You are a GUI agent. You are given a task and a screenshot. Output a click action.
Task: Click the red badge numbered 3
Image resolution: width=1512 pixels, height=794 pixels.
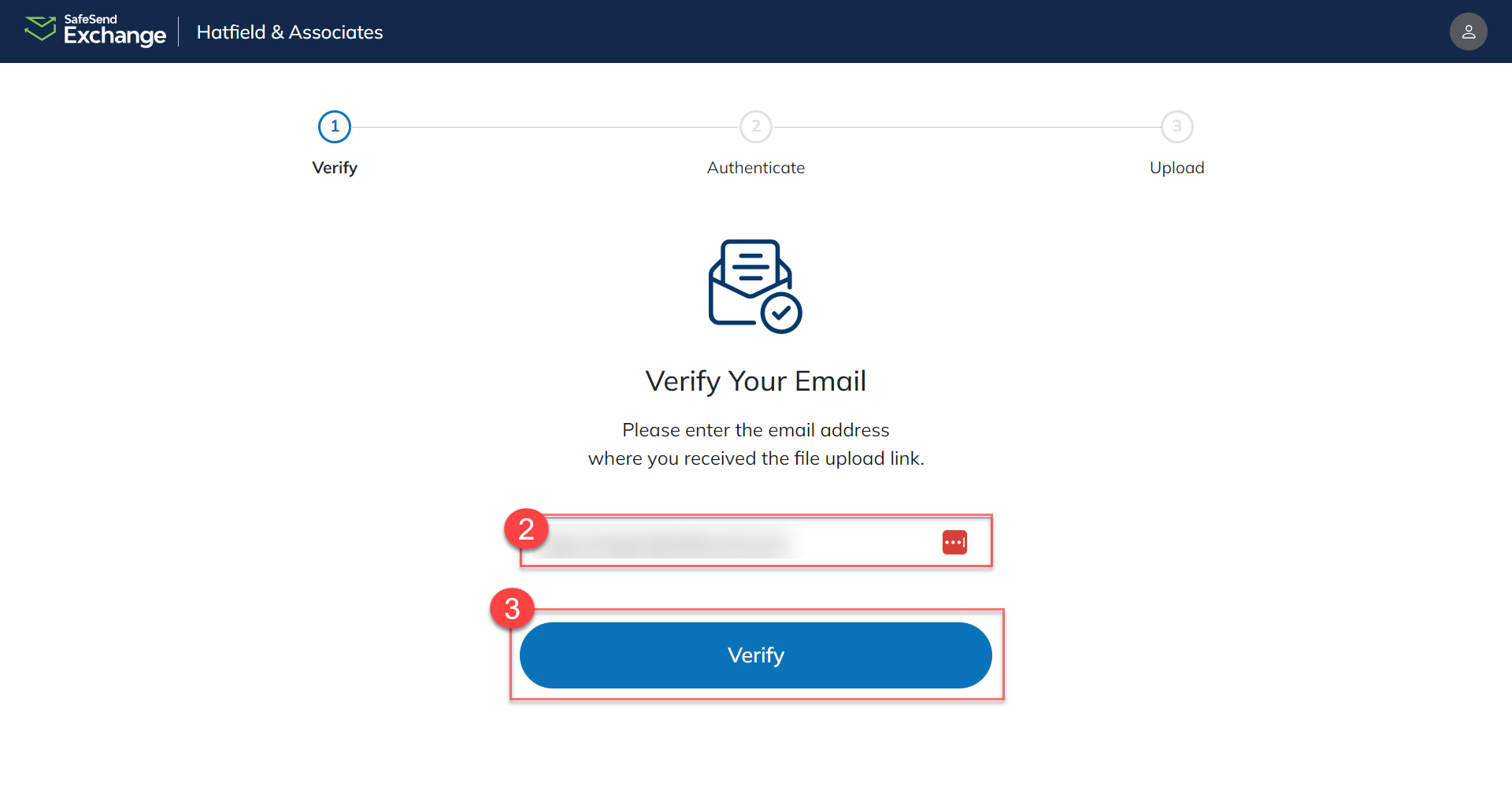pos(512,609)
